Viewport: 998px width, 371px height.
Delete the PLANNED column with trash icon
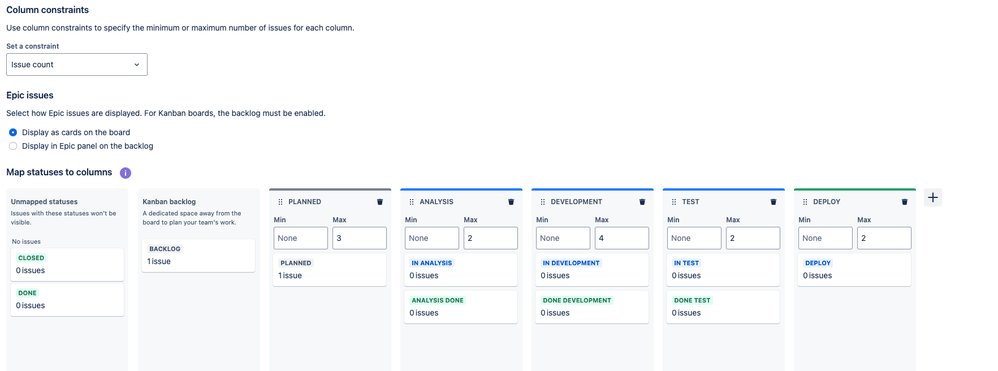[380, 202]
